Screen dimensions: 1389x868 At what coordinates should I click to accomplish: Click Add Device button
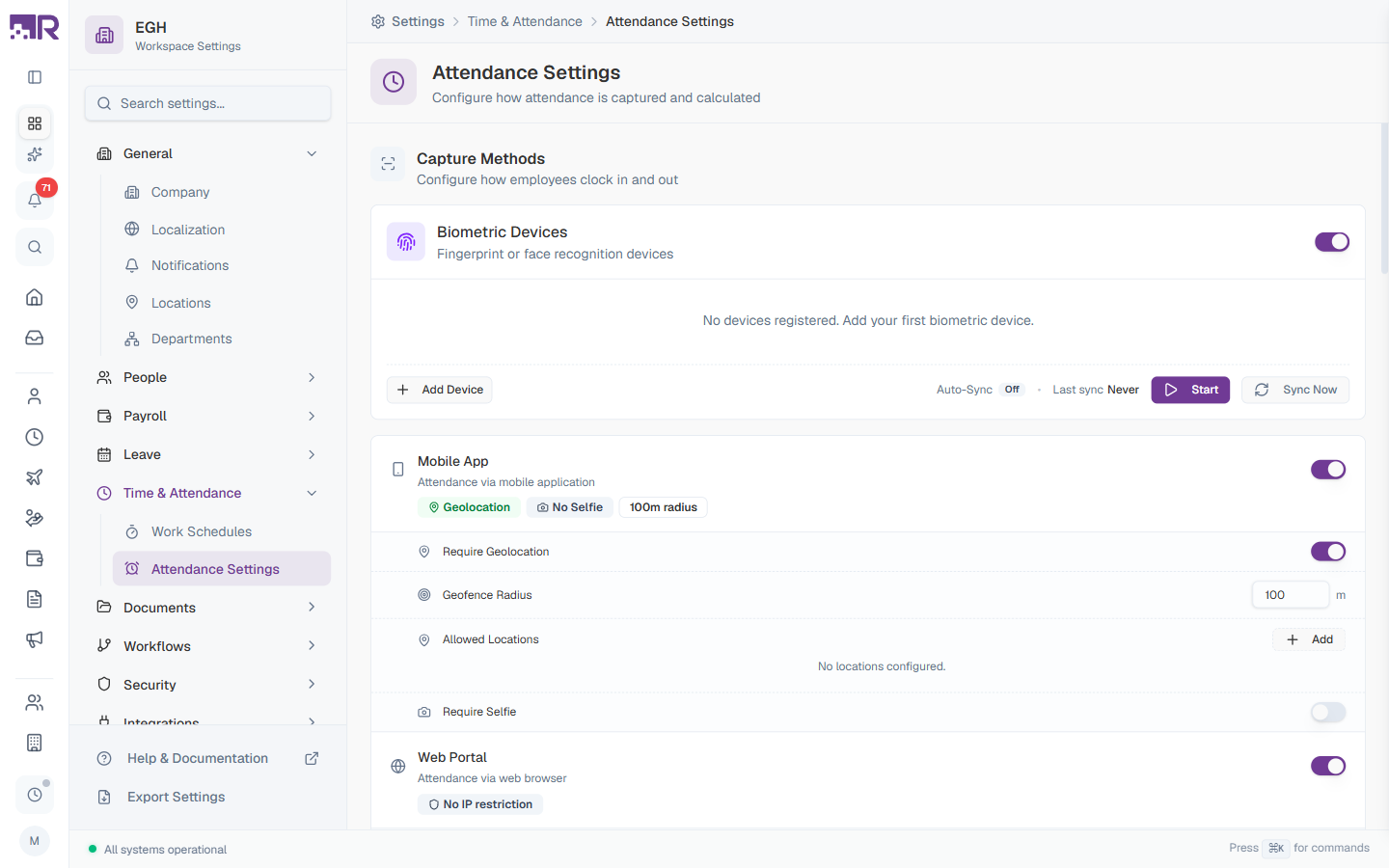point(440,390)
